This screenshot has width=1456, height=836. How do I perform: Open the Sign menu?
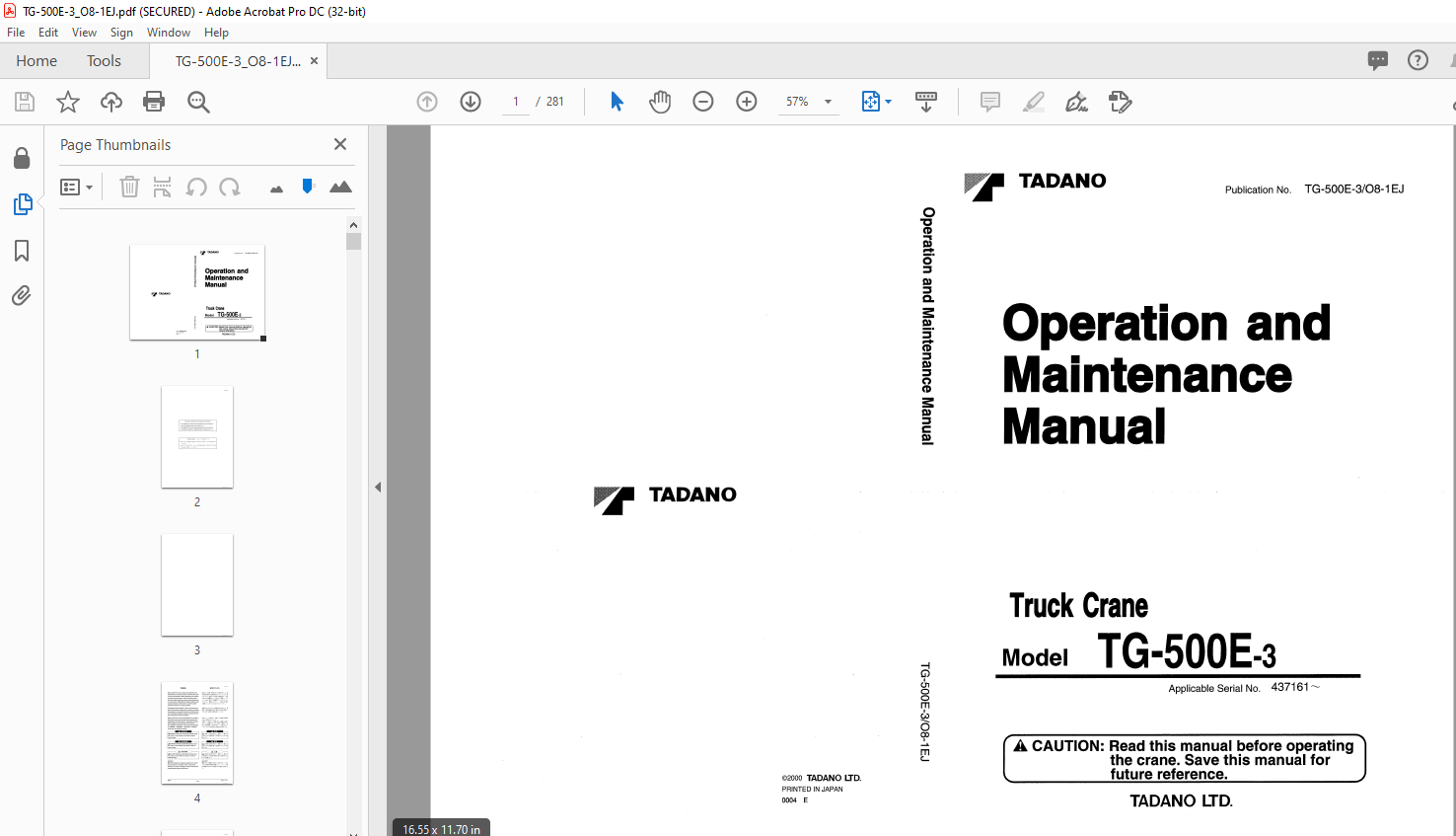coord(121,33)
